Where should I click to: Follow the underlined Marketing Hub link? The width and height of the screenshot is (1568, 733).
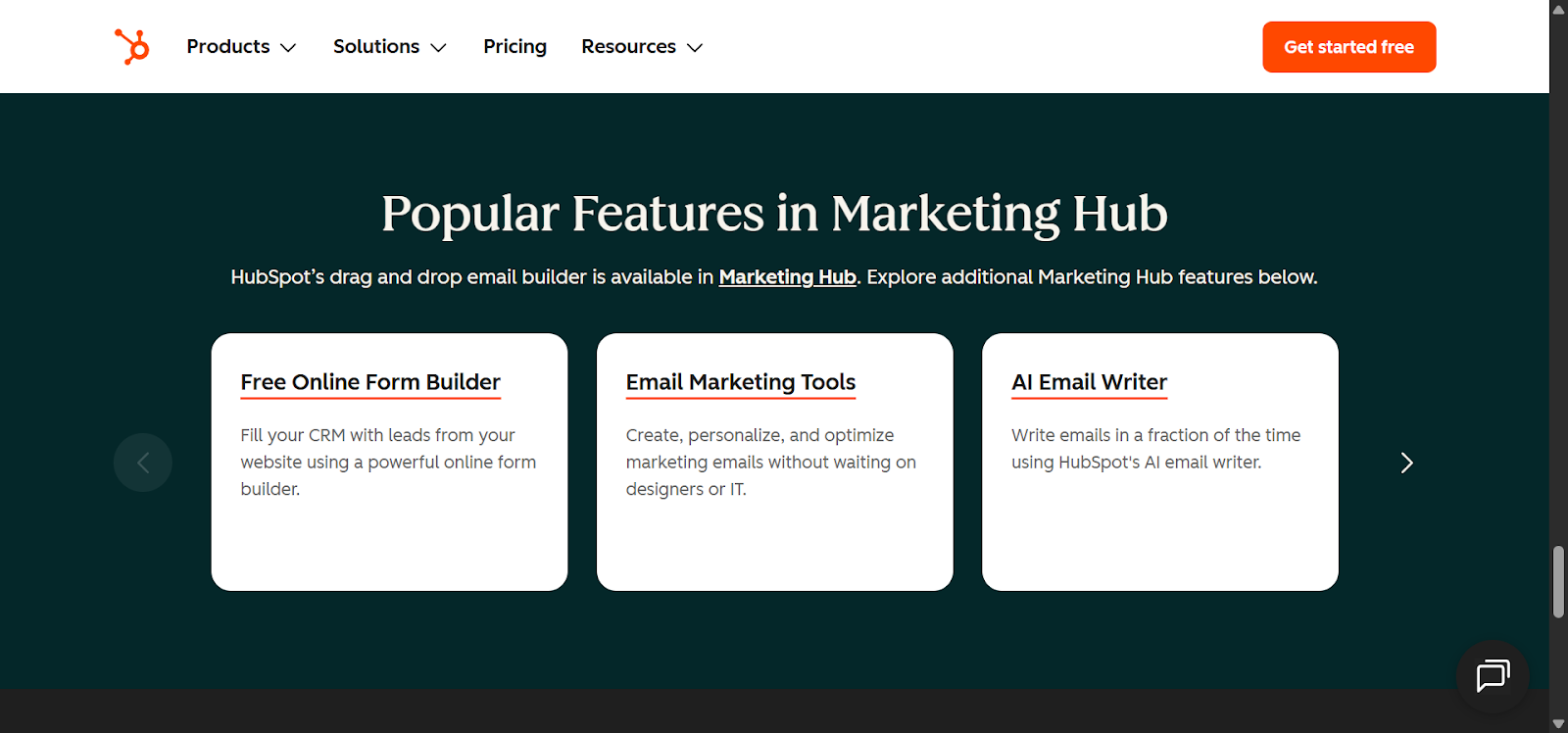pyautogui.click(x=787, y=277)
